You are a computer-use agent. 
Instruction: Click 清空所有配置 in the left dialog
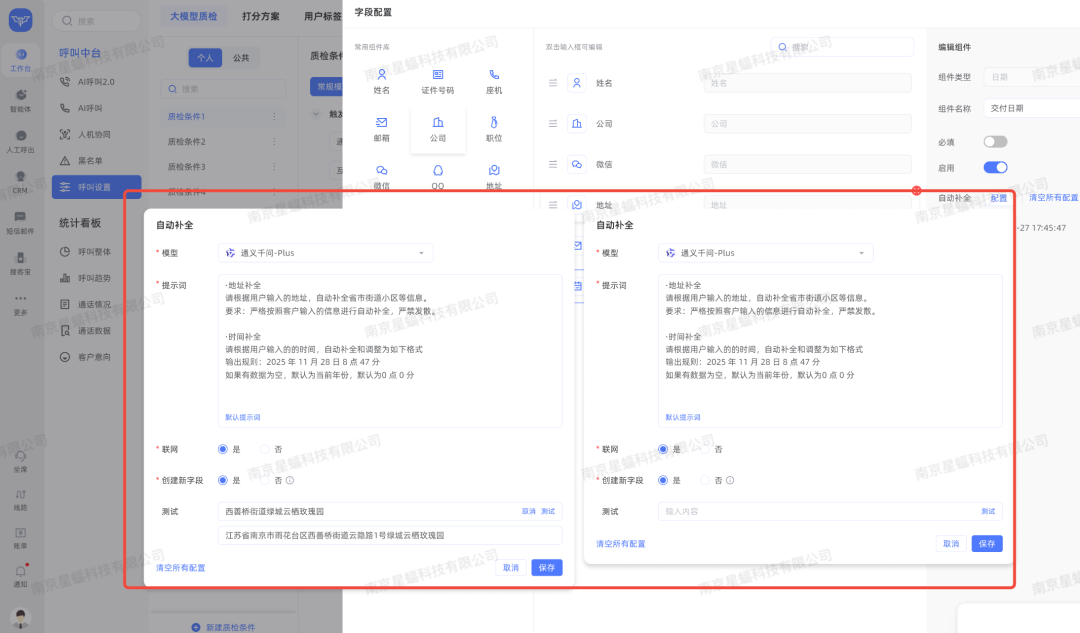181,568
